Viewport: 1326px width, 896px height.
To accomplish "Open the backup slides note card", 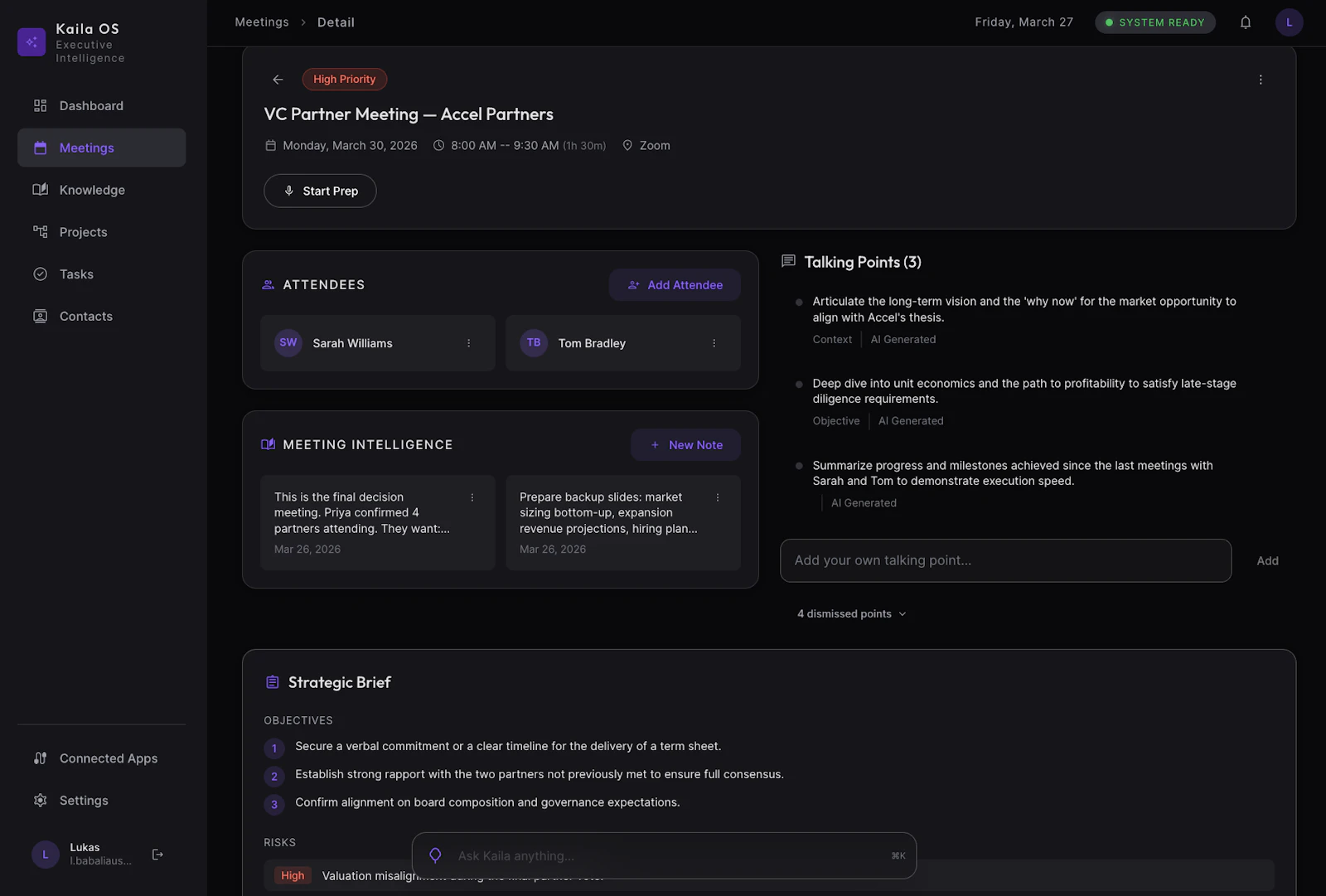I will coord(623,523).
